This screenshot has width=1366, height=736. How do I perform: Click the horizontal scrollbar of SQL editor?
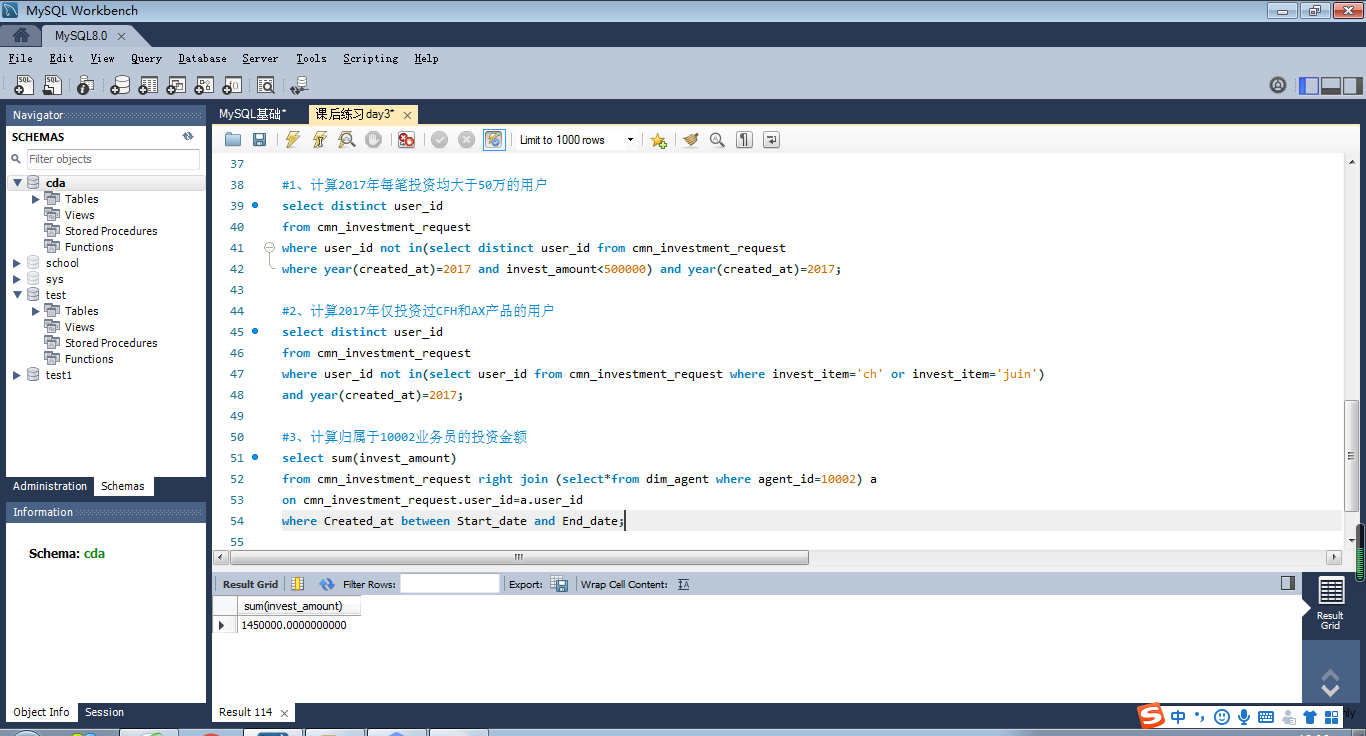(518, 557)
